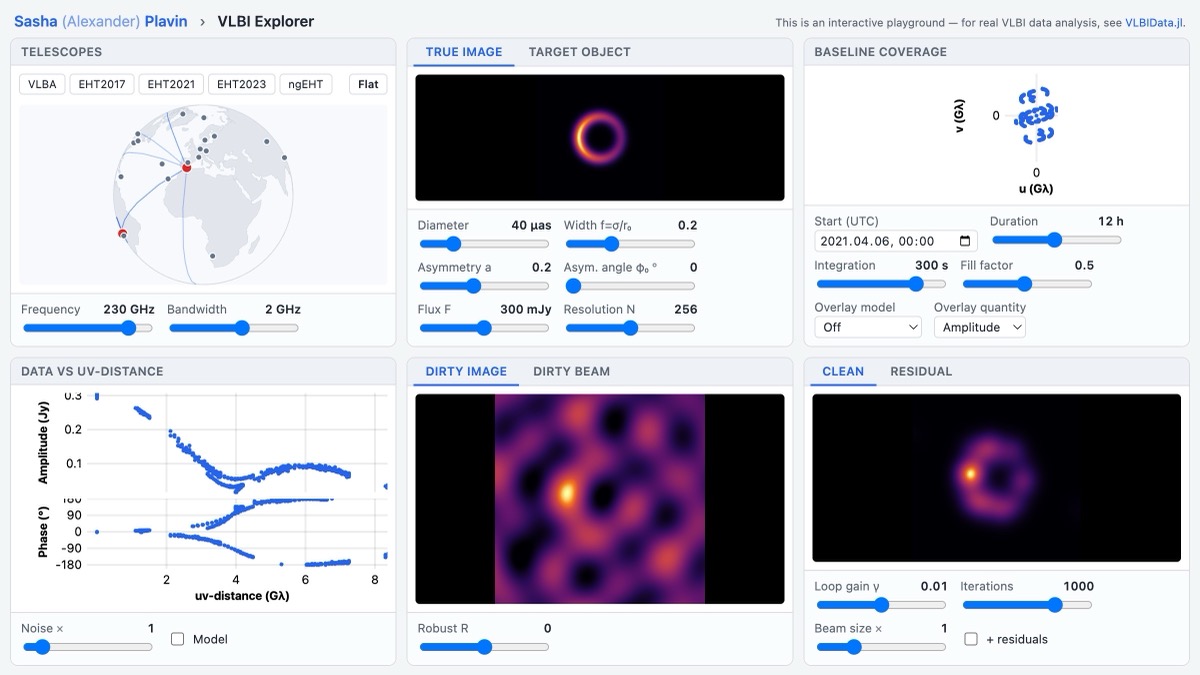Click the 2 GHz bandwidth value
Viewport: 1200px width, 675px height.
click(x=283, y=310)
